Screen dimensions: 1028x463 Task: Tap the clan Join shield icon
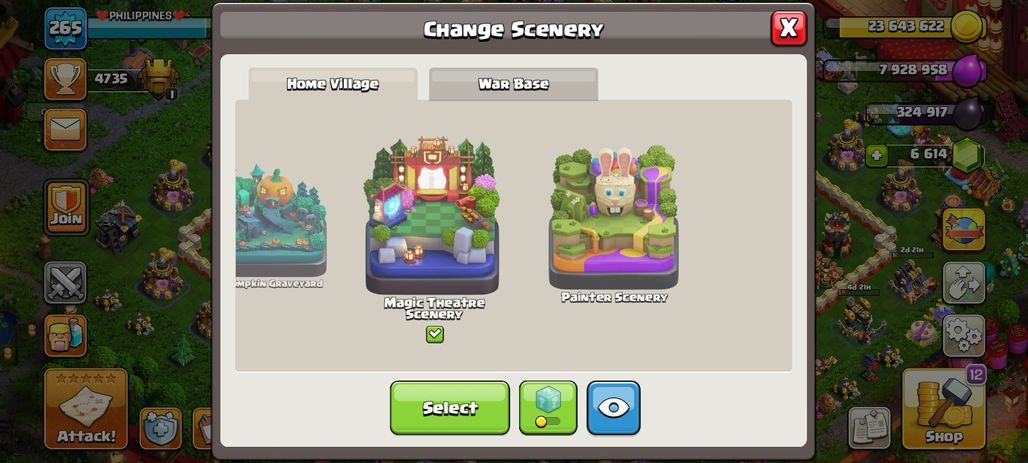(66, 207)
